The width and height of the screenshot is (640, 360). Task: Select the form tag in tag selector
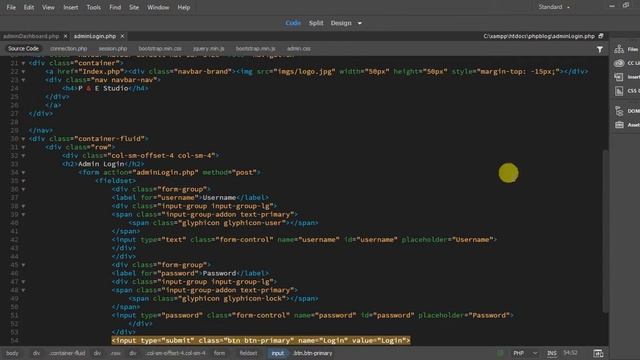(220, 353)
